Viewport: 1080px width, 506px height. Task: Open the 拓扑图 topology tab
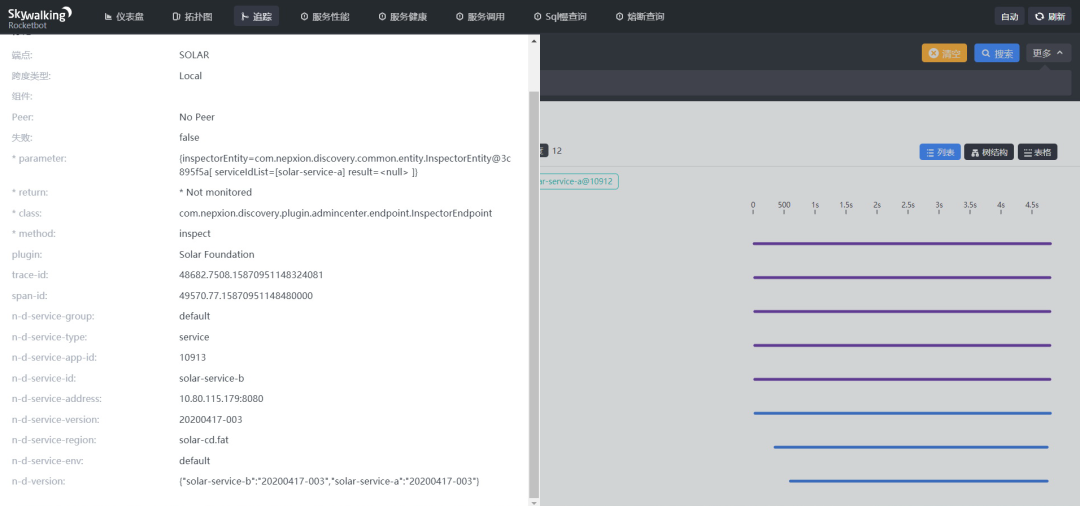point(191,17)
